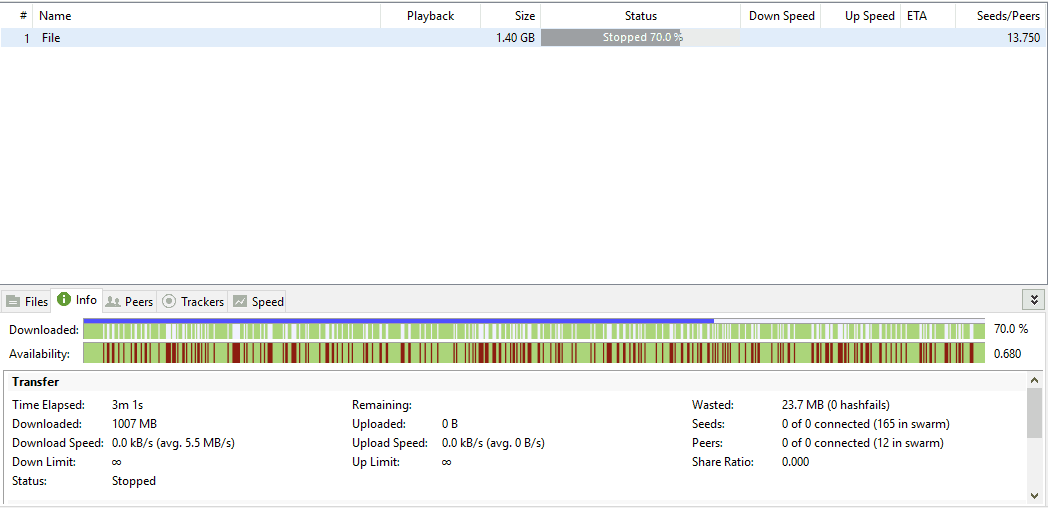Viewport: 1048px width, 508px height.
Task: Open the Speed tab
Action: coord(257,301)
